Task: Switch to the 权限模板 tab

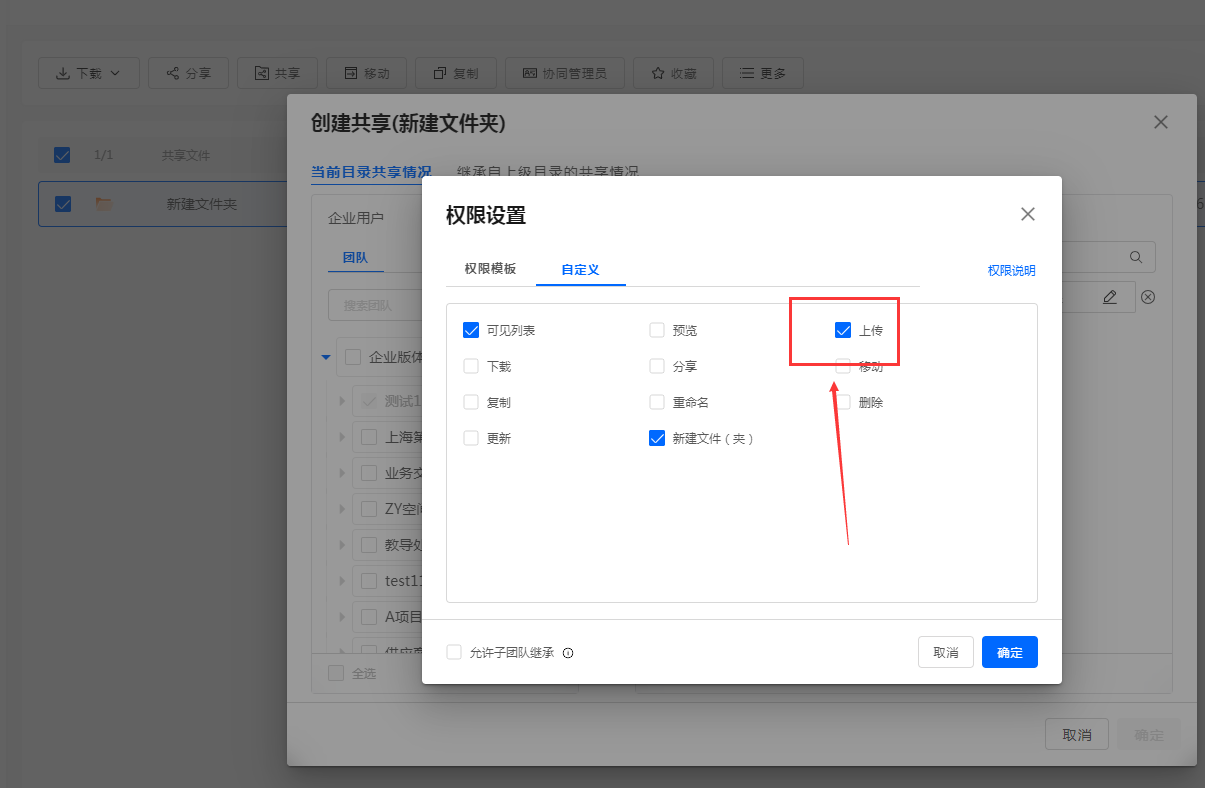Action: pos(490,269)
